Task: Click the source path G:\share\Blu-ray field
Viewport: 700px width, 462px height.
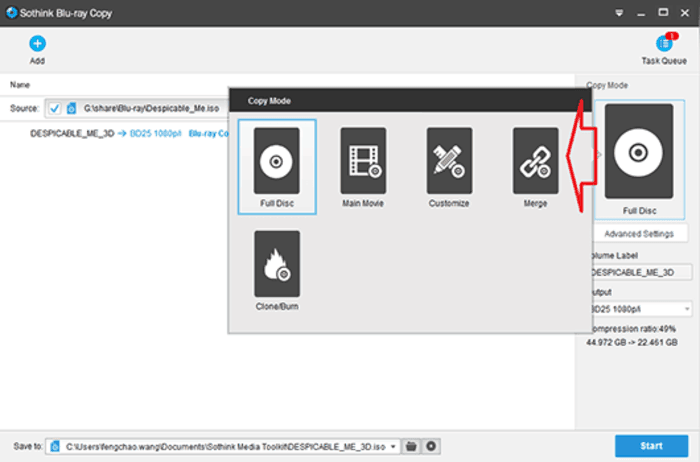Action: tap(151, 108)
